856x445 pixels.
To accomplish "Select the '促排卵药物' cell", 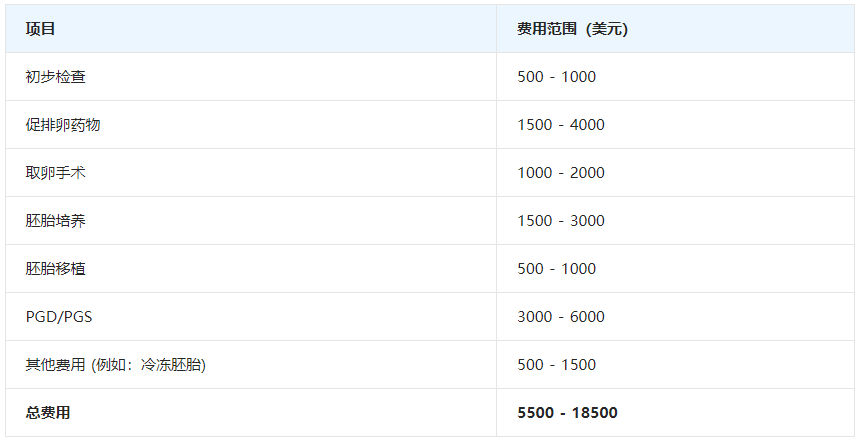I will click(x=63, y=125).
